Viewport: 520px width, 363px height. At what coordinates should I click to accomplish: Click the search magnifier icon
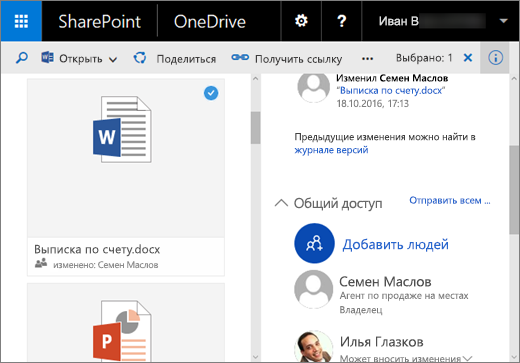point(22,58)
